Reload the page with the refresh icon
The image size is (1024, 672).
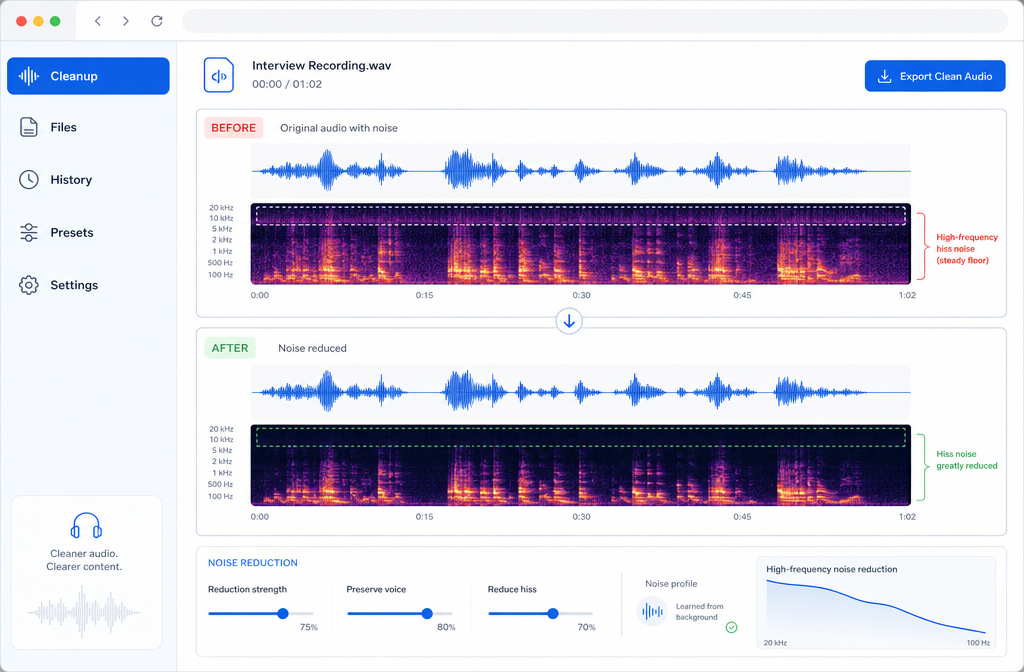click(157, 21)
